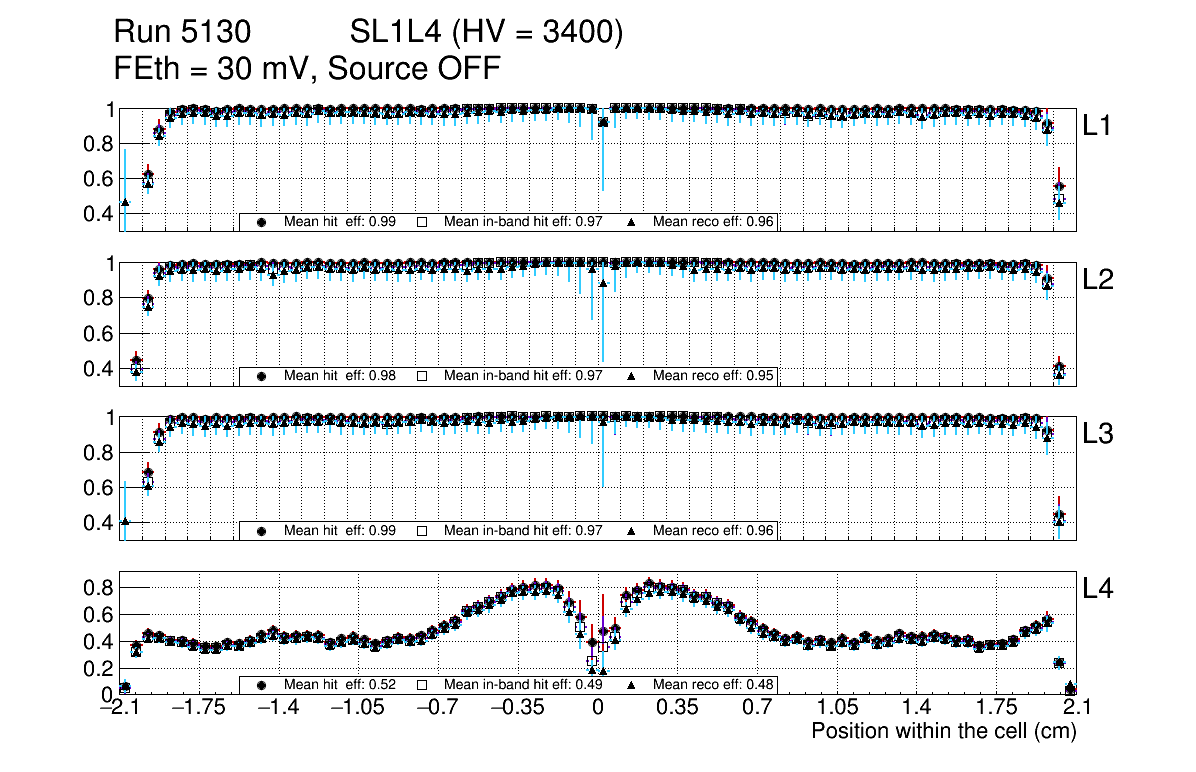Click the triangle legend marker in panel L4
Screen dimensions: 1196x772
[632, 685]
